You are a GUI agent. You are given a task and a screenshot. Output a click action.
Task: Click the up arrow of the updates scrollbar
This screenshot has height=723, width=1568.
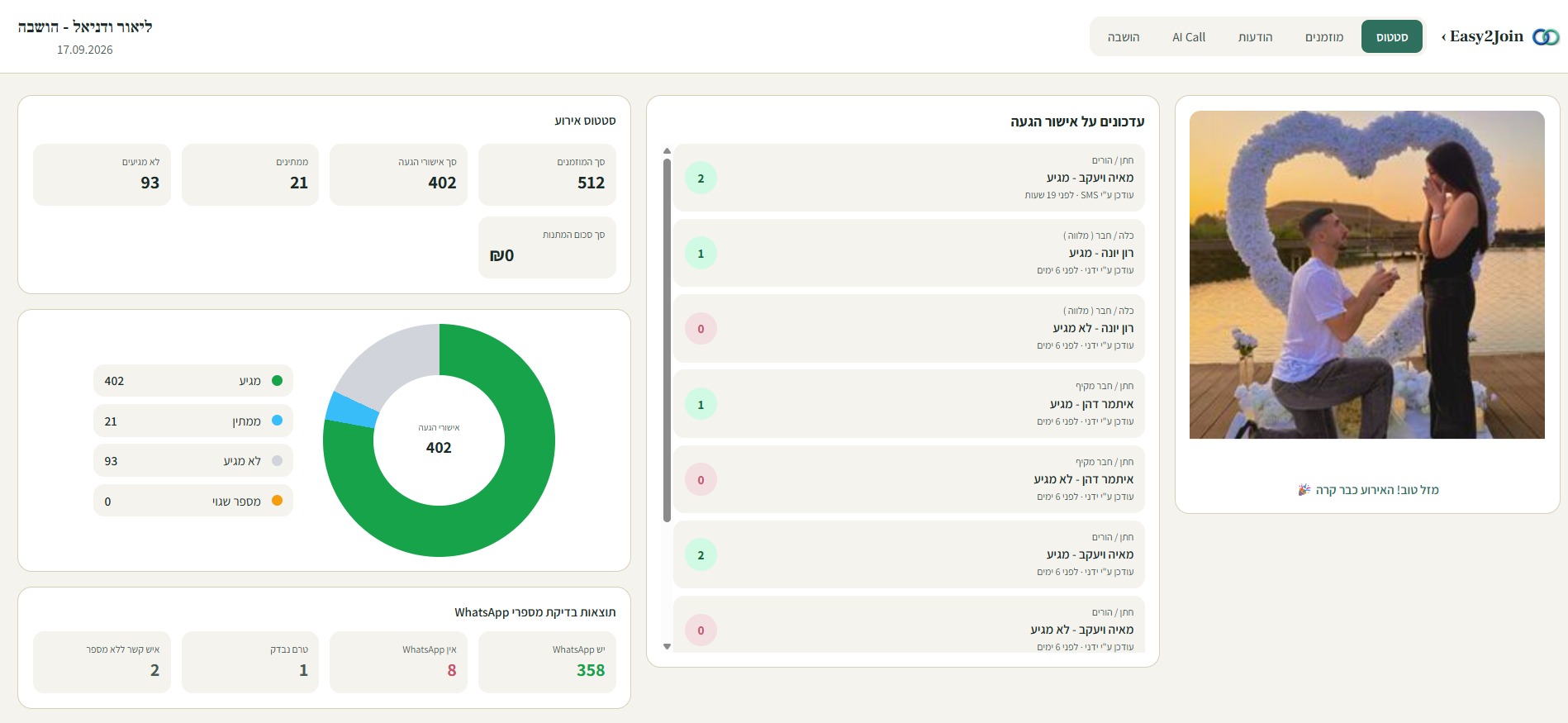667,151
